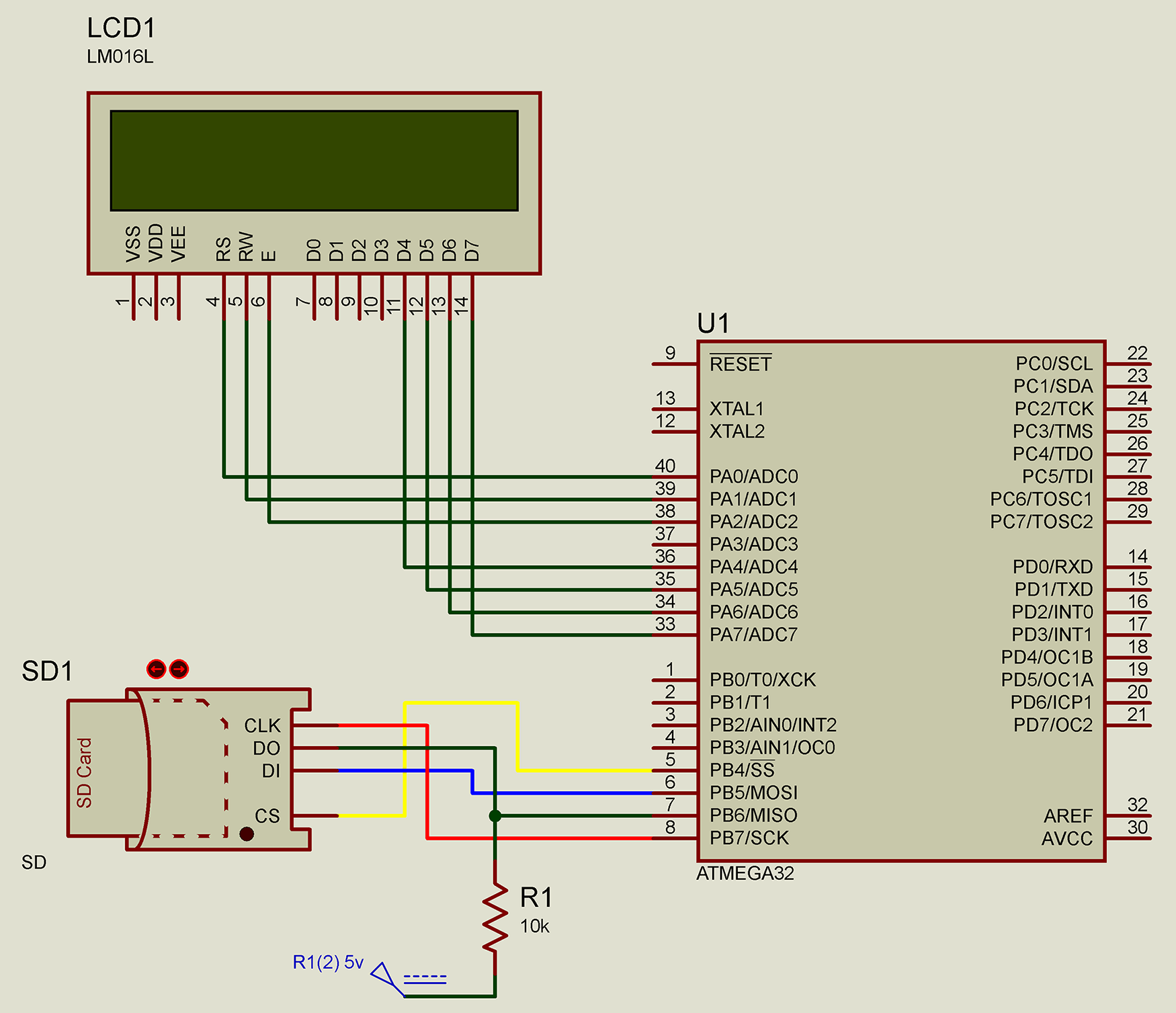Click the LM016L part value text
Viewport: 1176px width, 1013px height.
pos(120,56)
